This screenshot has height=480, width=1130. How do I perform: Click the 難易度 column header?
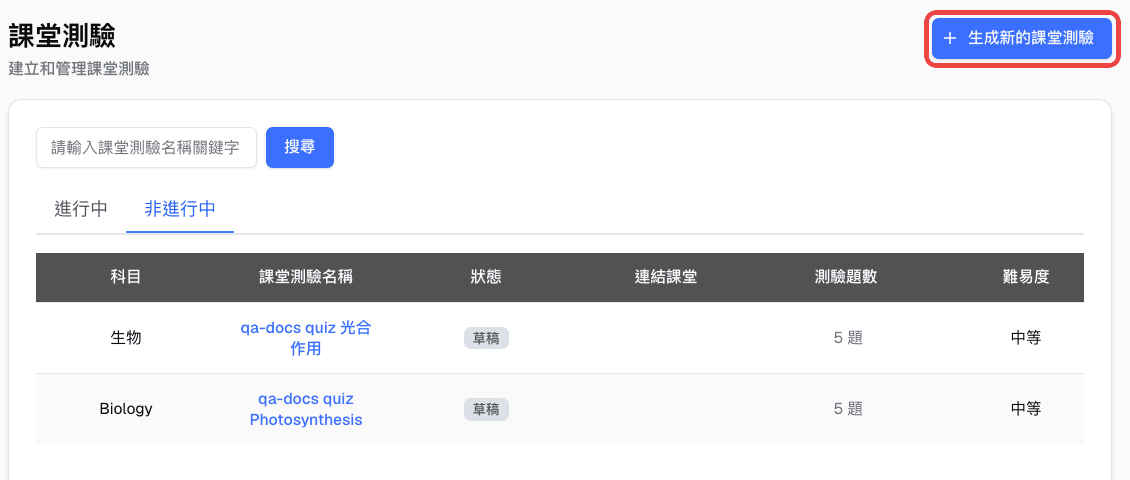1026,277
